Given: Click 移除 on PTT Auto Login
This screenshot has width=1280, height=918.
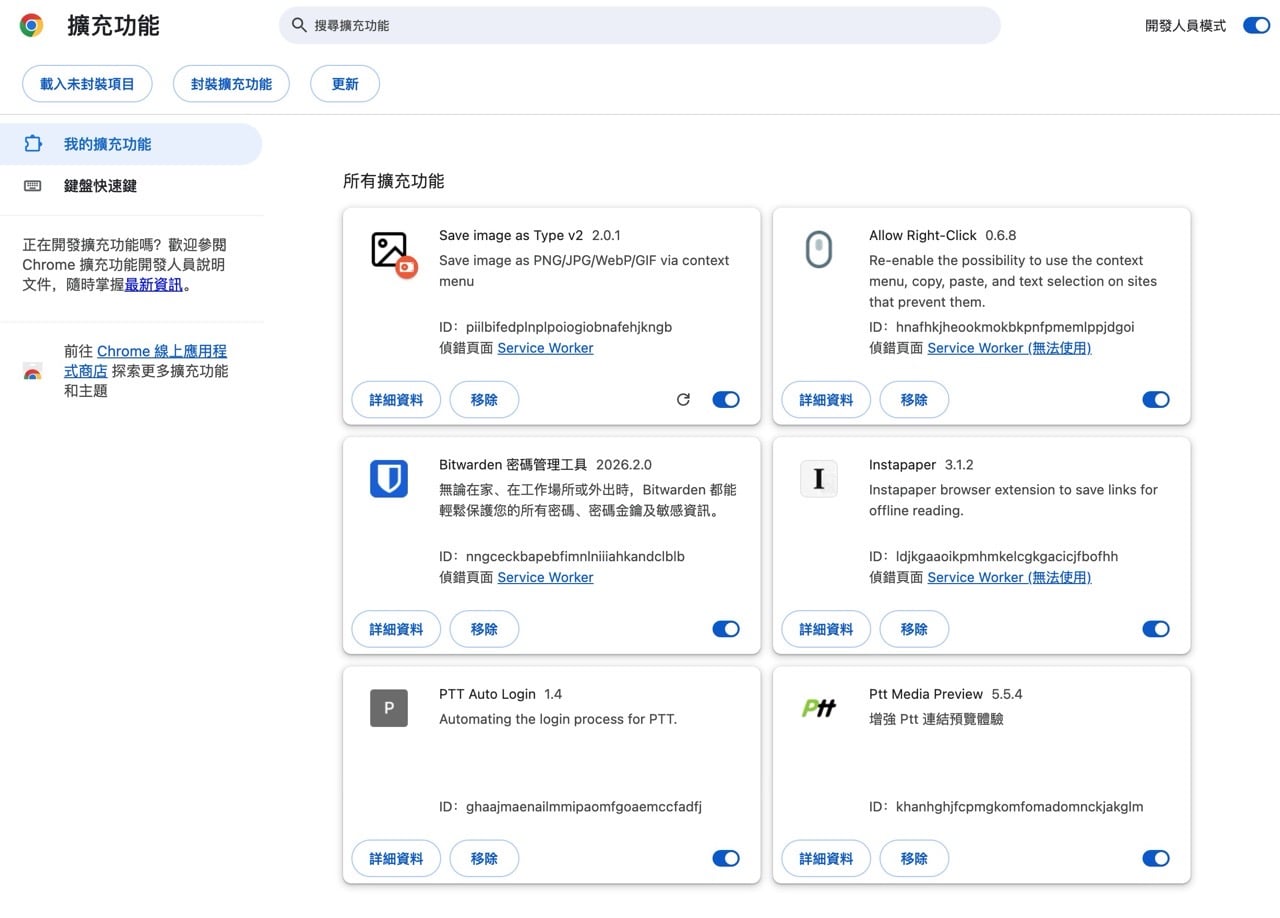Looking at the screenshot, I should [484, 858].
